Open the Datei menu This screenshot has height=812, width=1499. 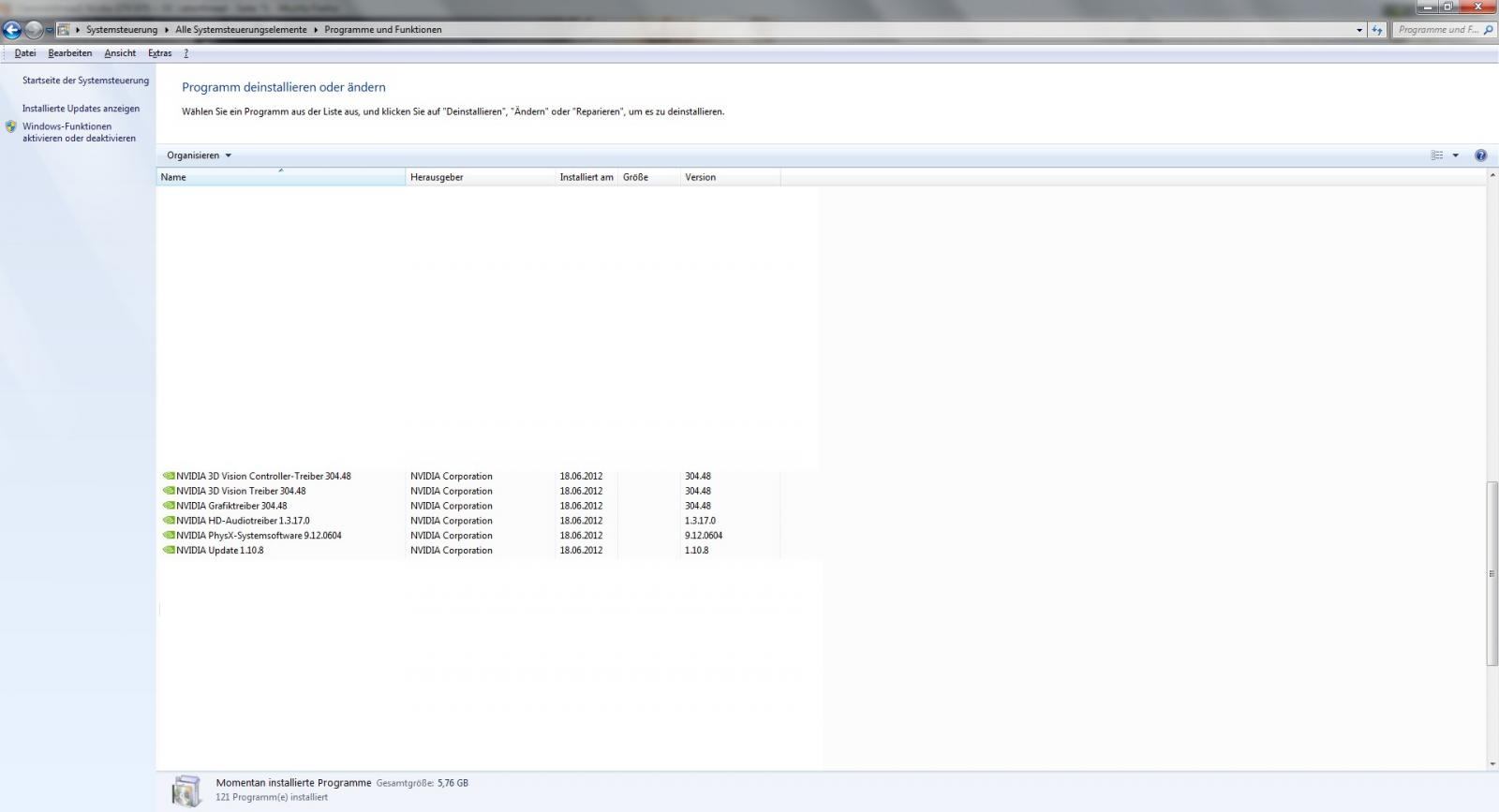[25, 53]
